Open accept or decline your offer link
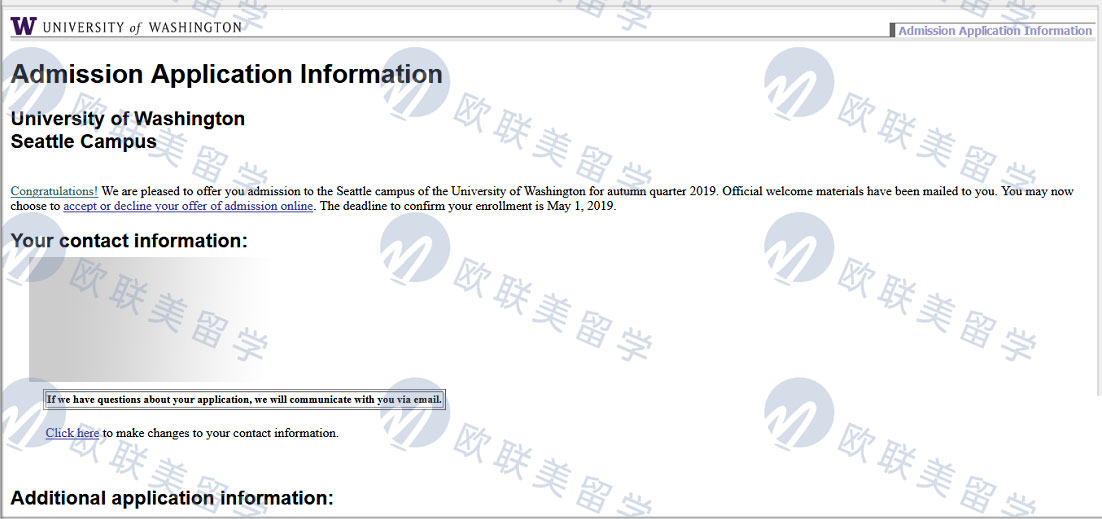This screenshot has width=1102, height=519. point(188,206)
